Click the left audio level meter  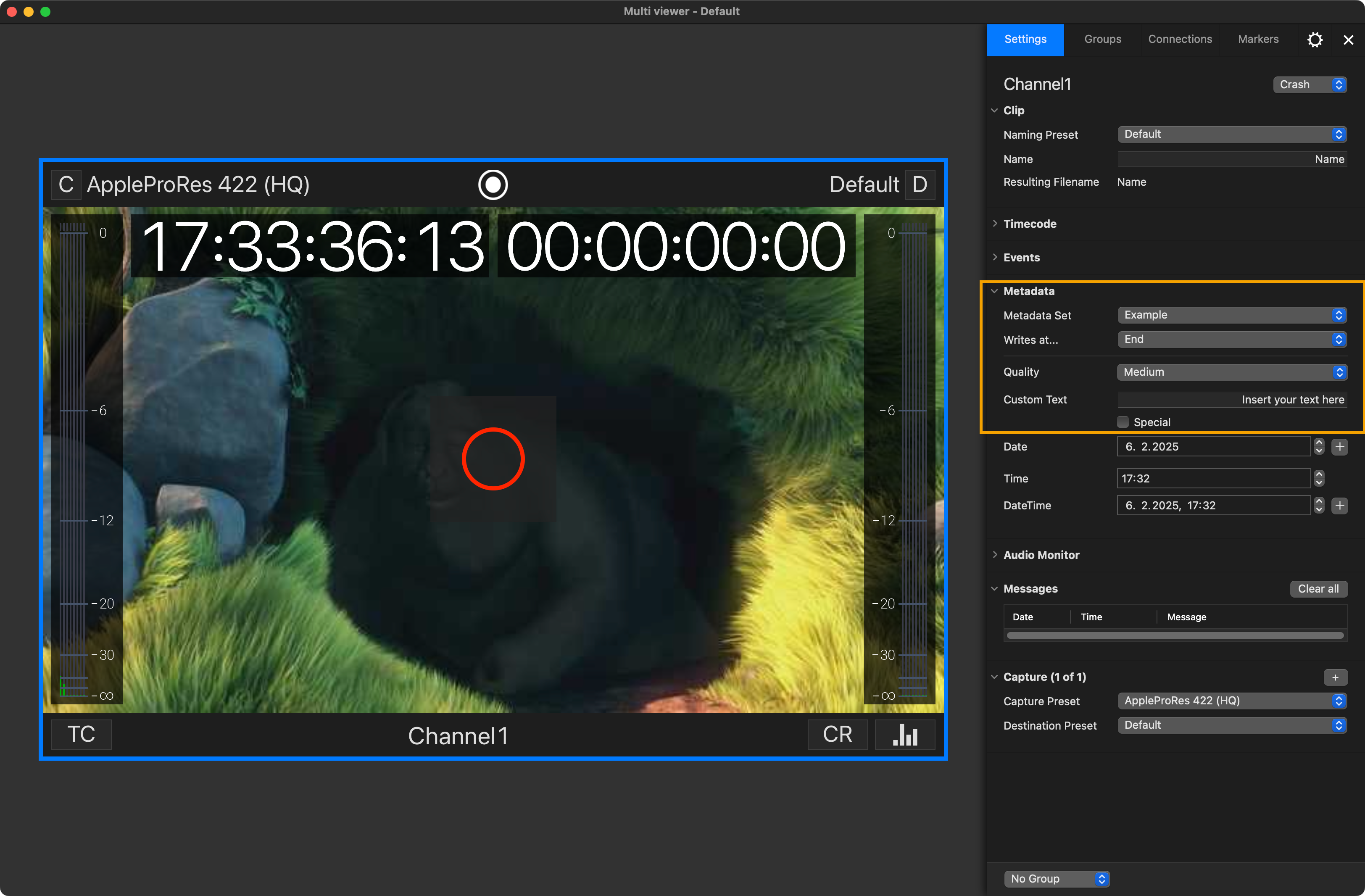[x=87, y=459]
